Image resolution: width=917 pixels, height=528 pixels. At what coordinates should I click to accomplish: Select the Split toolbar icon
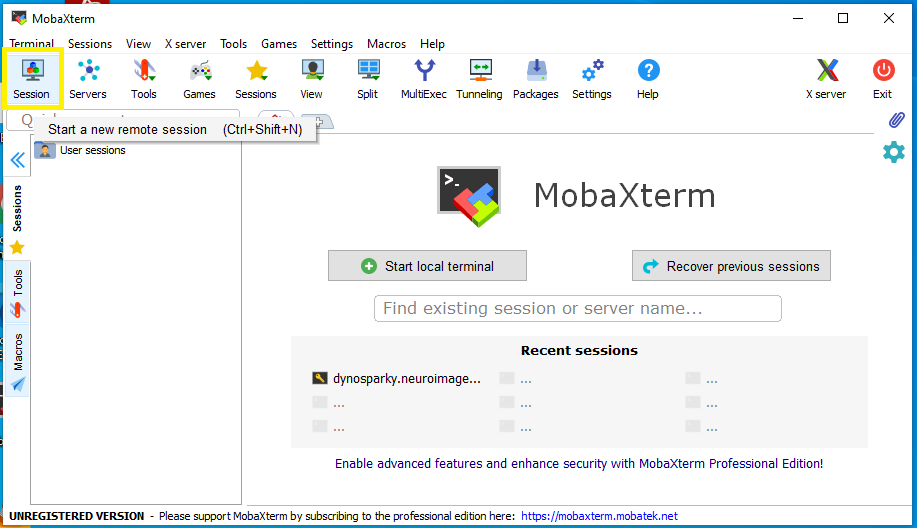point(368,79)
